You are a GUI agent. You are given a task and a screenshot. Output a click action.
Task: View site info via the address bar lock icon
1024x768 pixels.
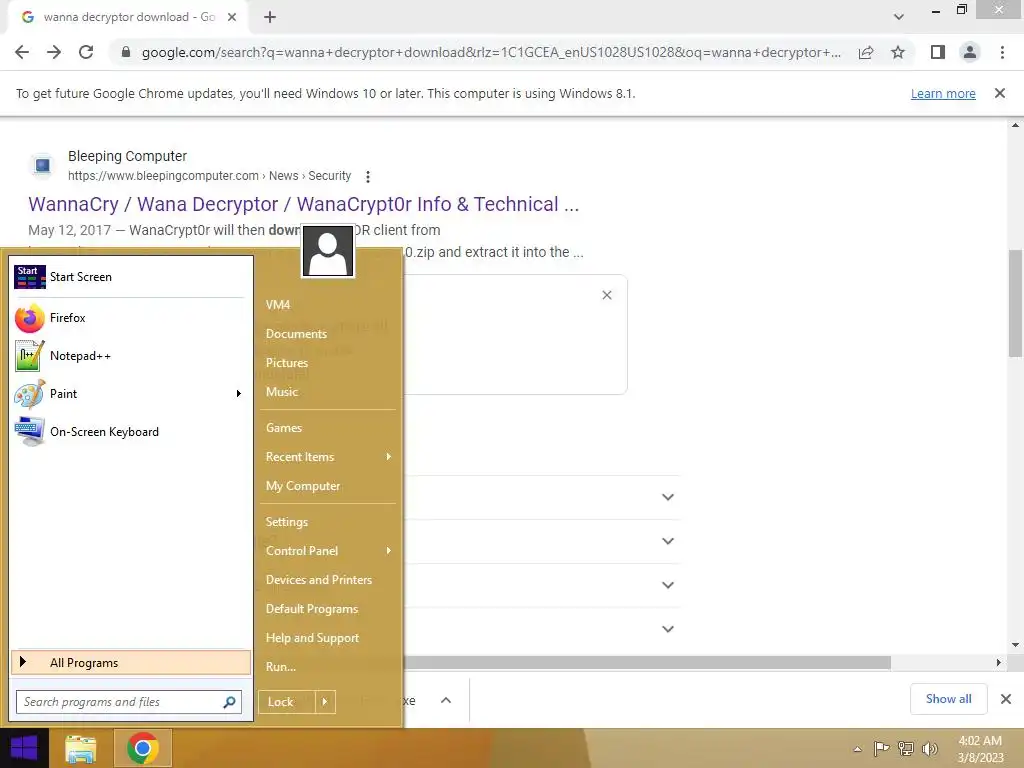pos(126,52)
